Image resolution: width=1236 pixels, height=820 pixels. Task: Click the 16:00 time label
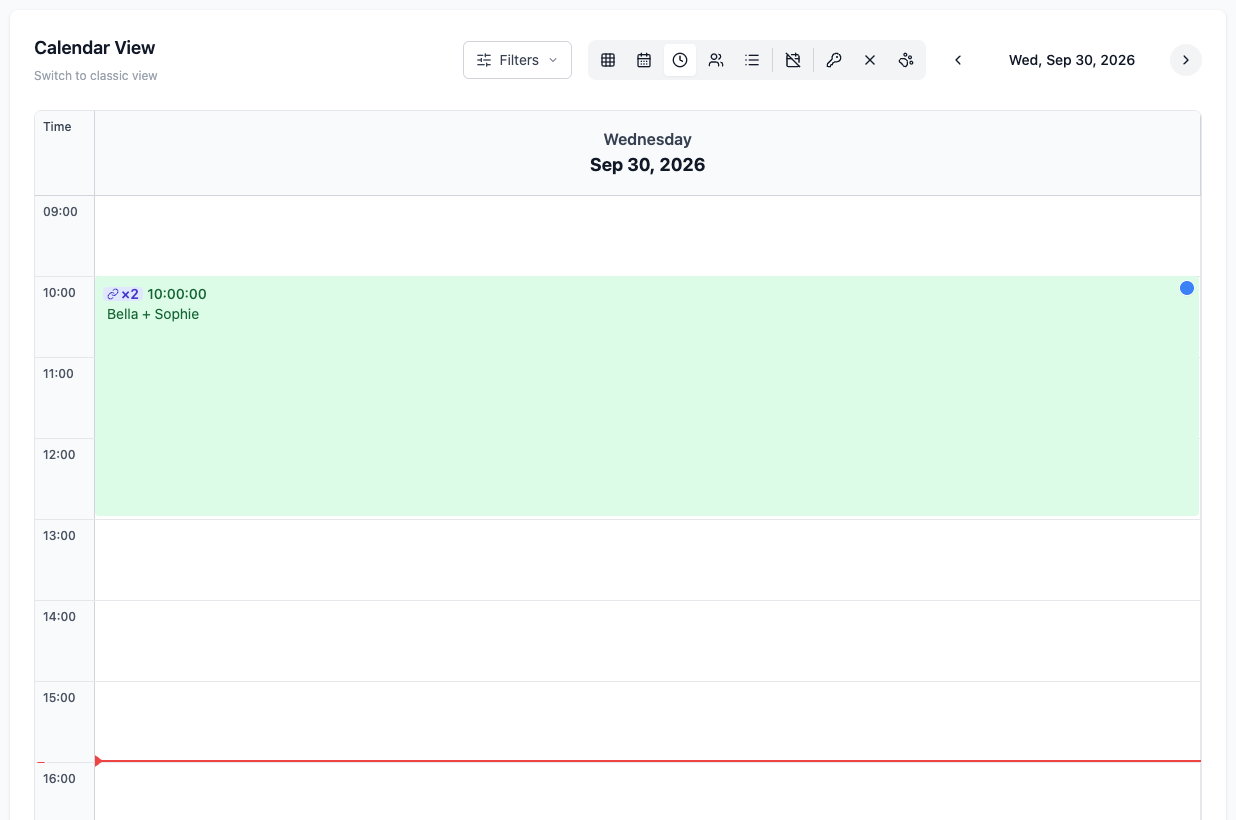coord(60,778)
